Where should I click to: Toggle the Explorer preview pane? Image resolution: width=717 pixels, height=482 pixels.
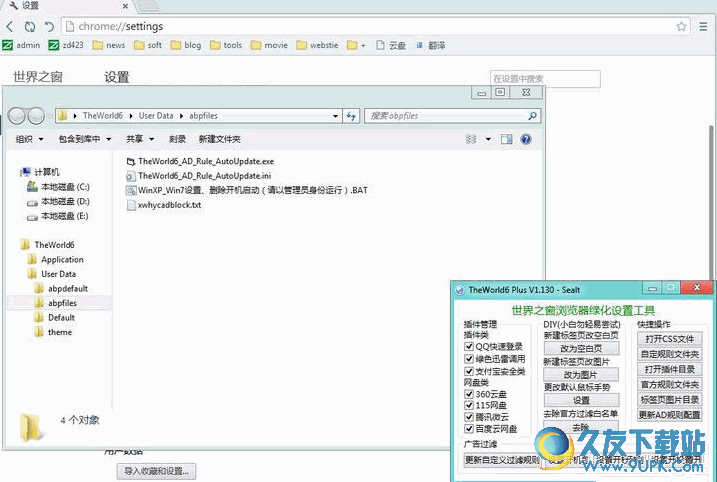tap(507, 139)
